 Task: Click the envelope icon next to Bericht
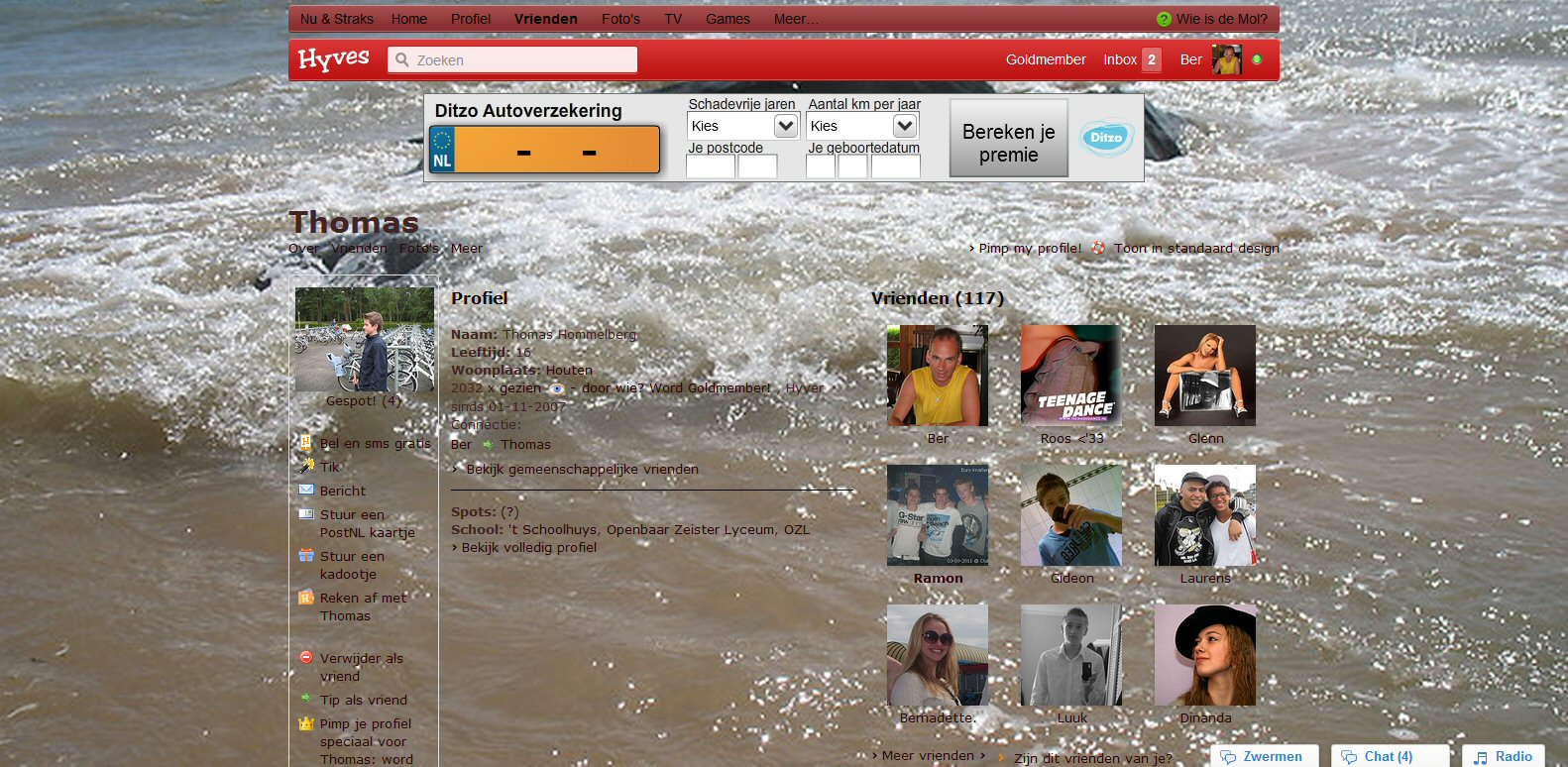tap(306, 490)
